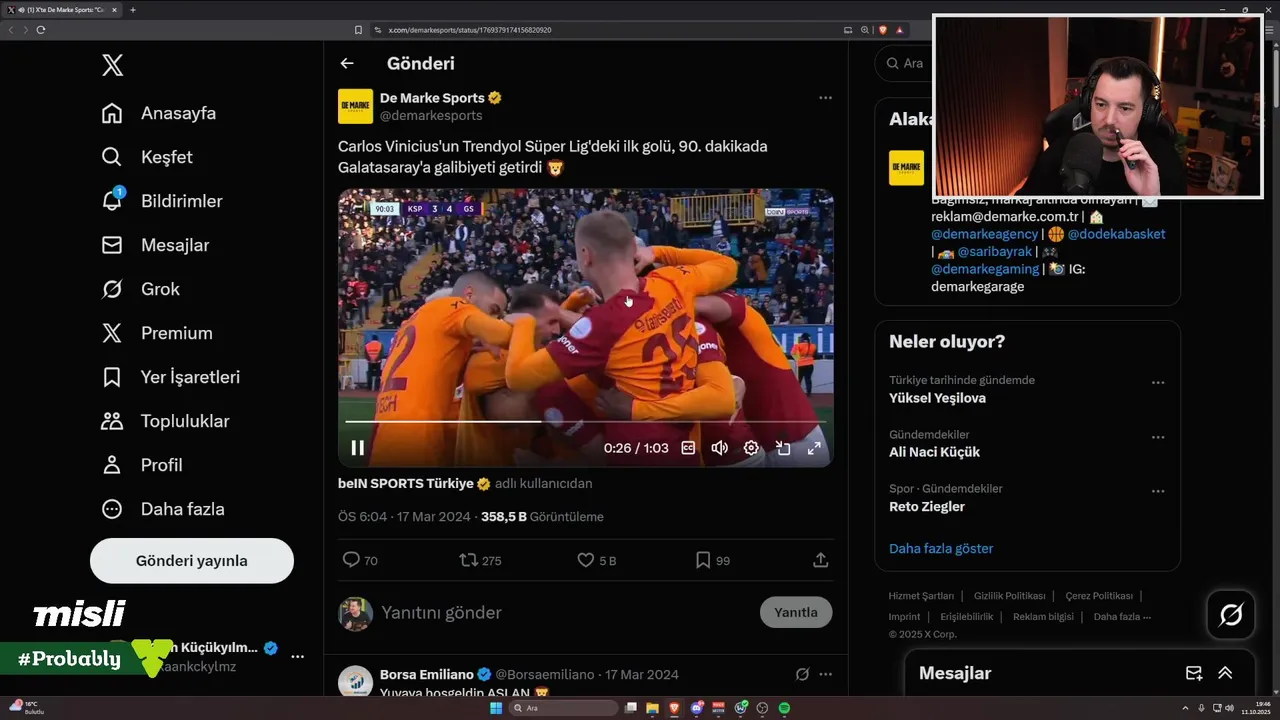Click the X logo home icon
Viewport: 1280px width, 720px height.
(113, 66)
